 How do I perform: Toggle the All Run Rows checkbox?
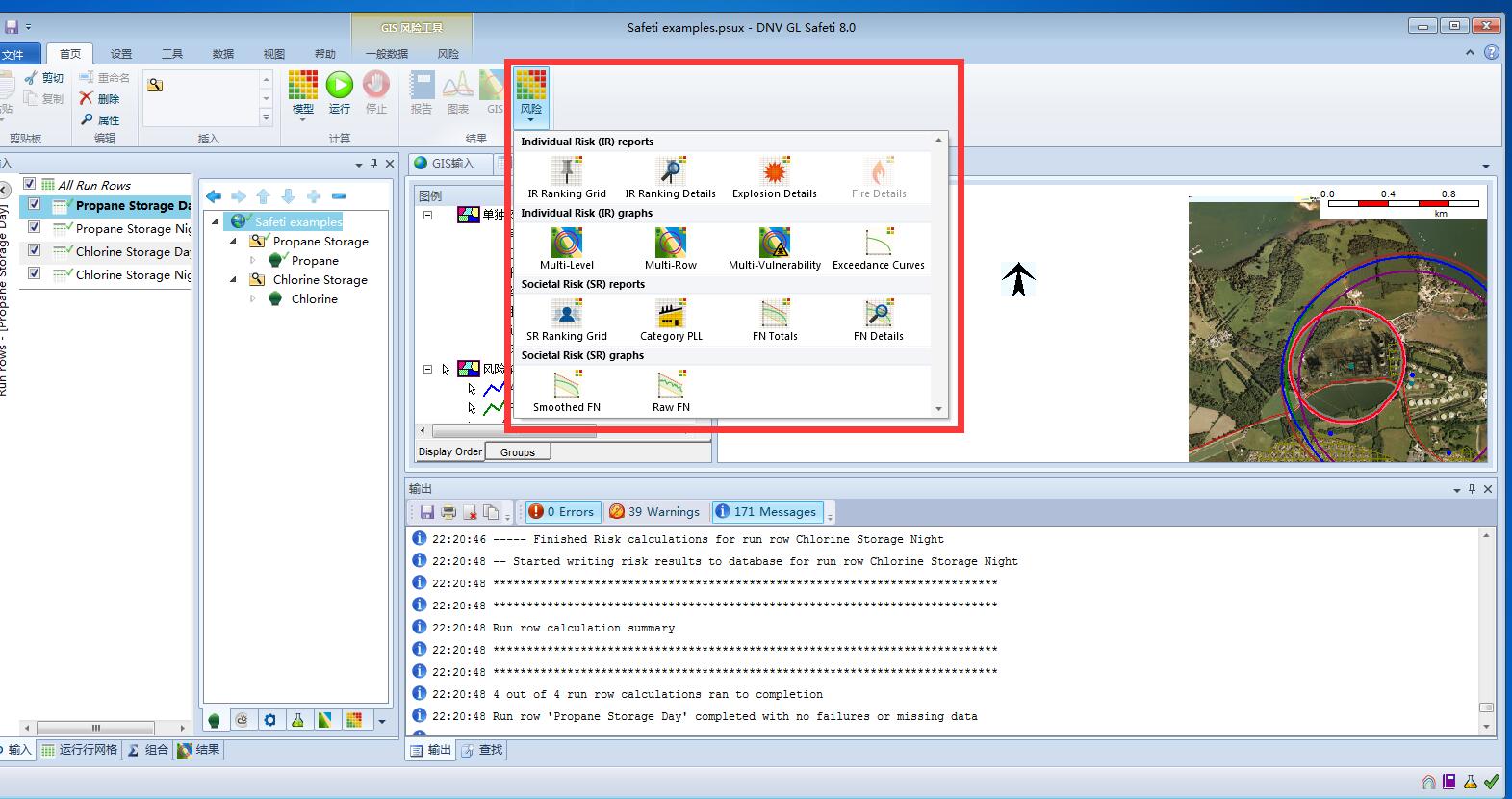29,184
